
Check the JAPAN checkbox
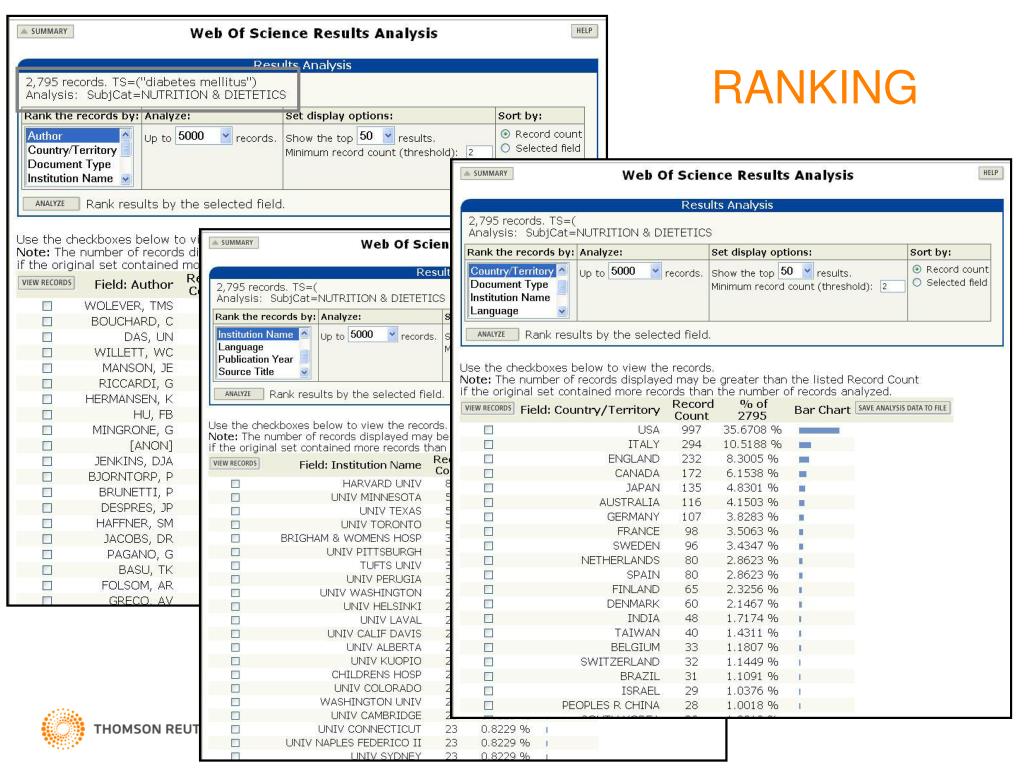pyautogui.click(x=488, y=488)
